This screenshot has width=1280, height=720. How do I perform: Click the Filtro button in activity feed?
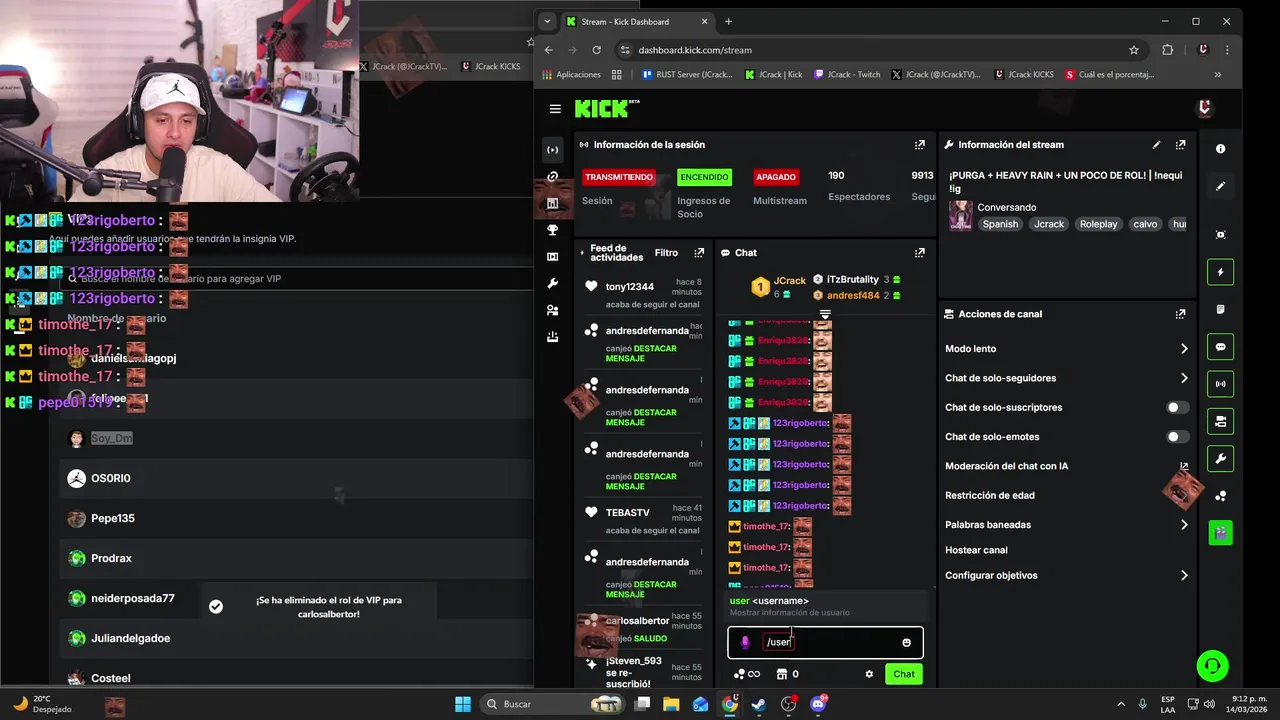click(x=666, y=253)
